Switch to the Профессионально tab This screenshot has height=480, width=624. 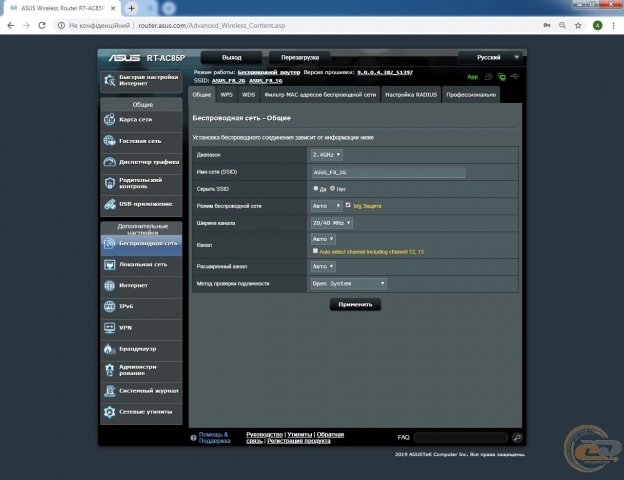pyautogui.click(x=470, y=95)
